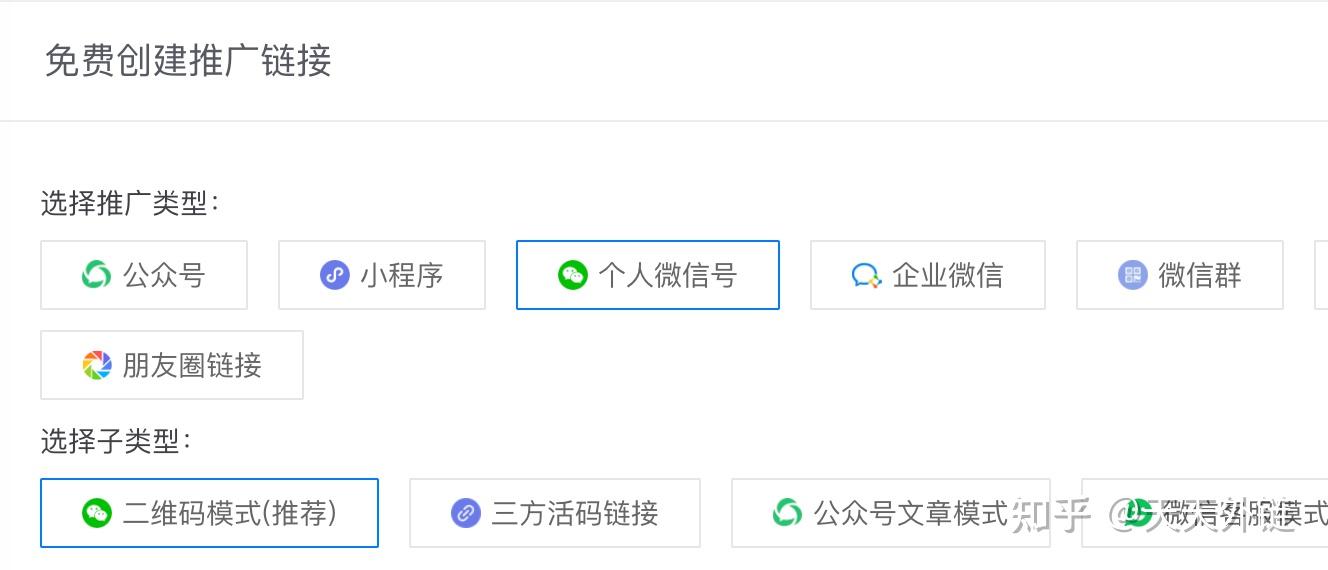Image resolution: width=1328 pixels, height=570 pixels.
Task: Click the green icon beside 公众号文章模式
Action: click(x=787, y=513)
